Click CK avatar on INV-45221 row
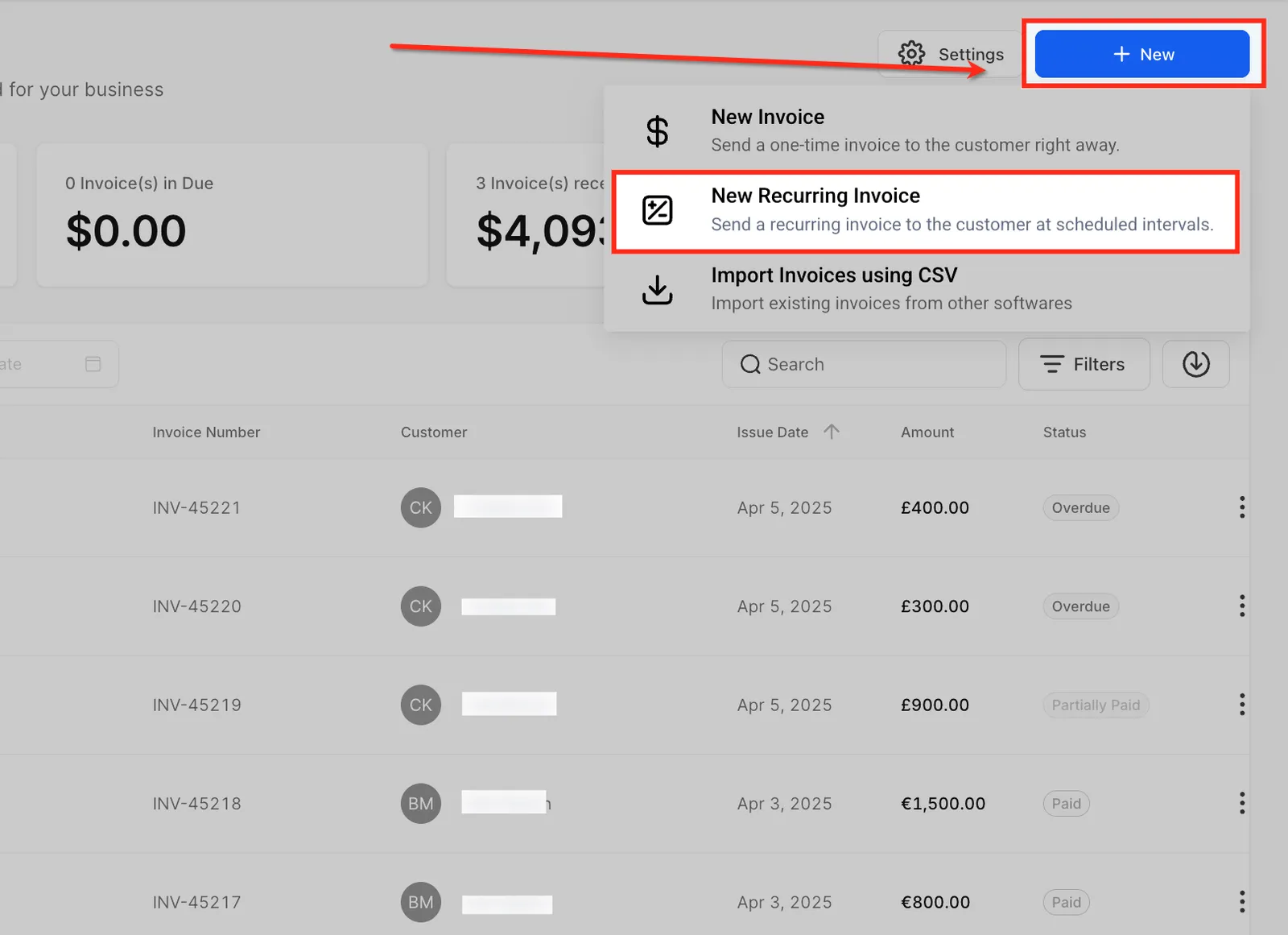1288x935 pixels. (421, 507)
